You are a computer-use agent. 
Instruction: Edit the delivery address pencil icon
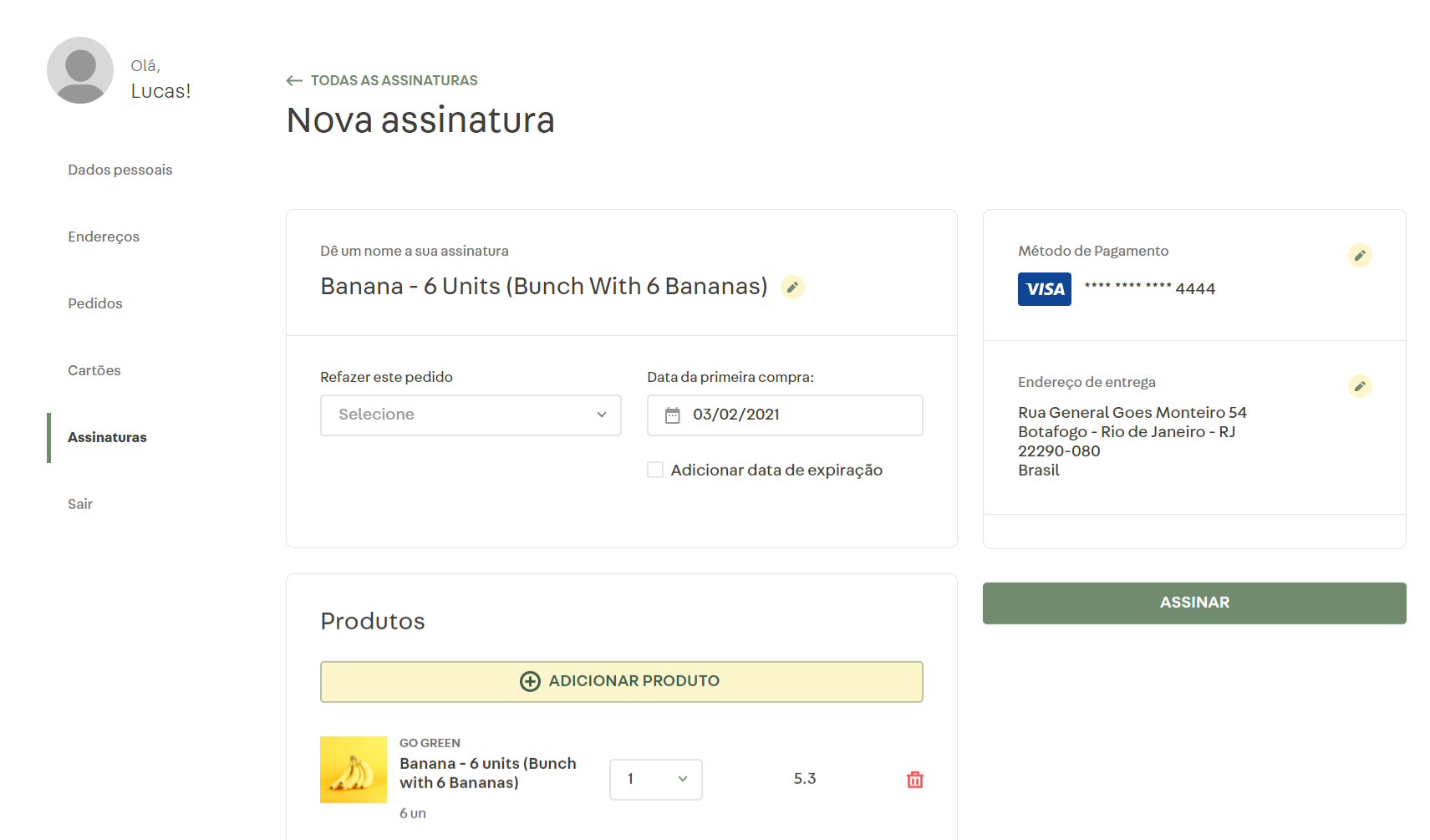[x=1360, y=386]
